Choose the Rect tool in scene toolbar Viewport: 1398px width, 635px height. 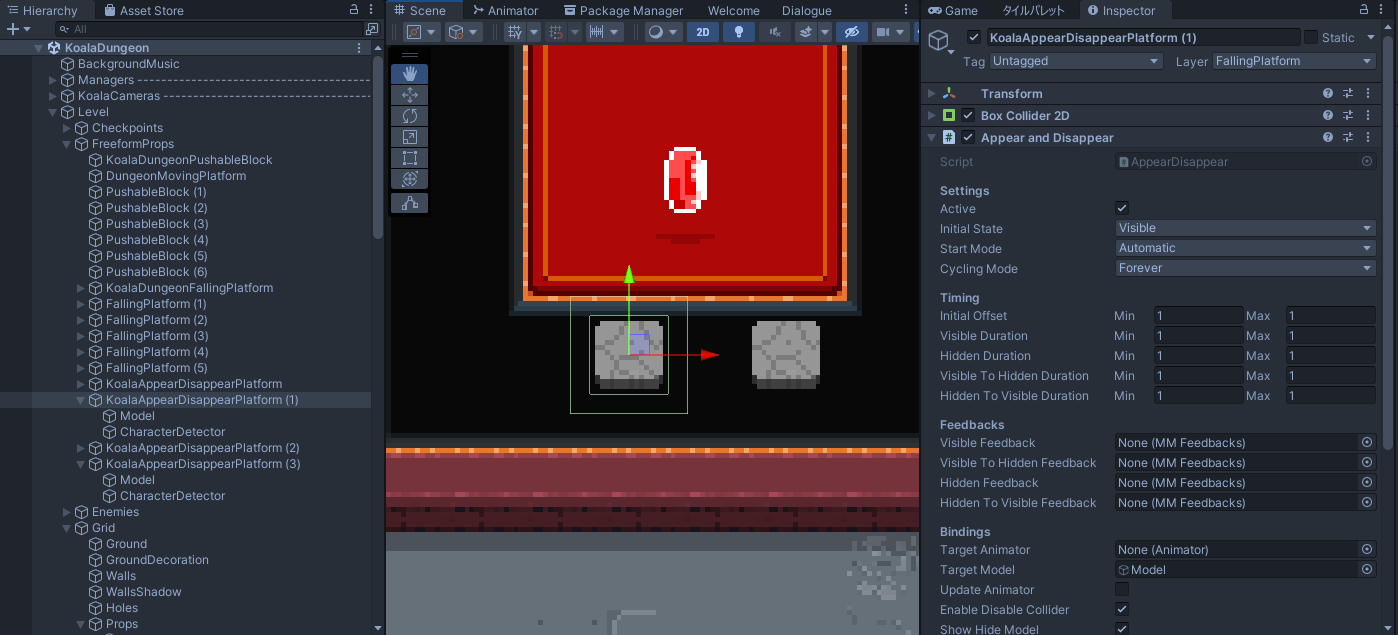click(x=410, y=158)
